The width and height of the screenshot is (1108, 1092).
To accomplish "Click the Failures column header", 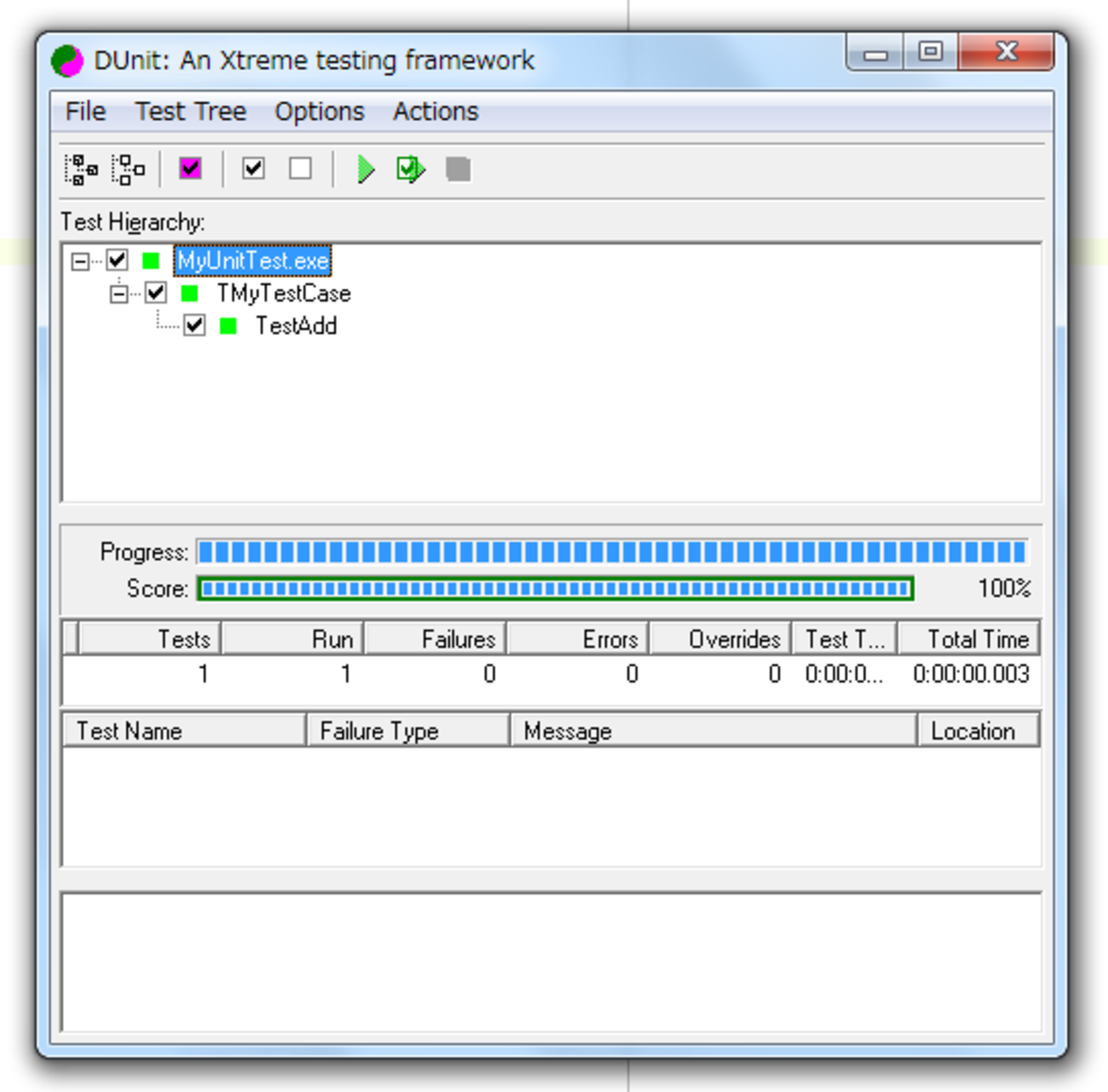I will click(x=436, y=638).
